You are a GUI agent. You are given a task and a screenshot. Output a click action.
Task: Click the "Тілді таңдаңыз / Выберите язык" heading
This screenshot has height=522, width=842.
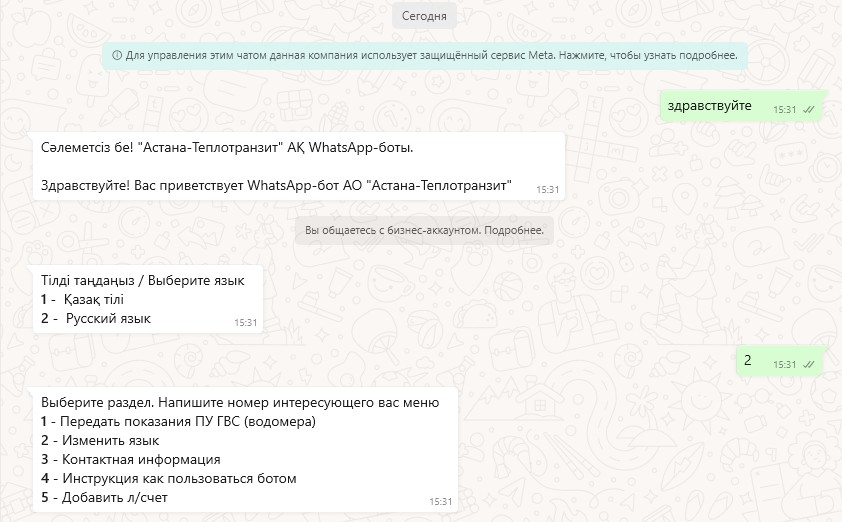pos(142,280)
